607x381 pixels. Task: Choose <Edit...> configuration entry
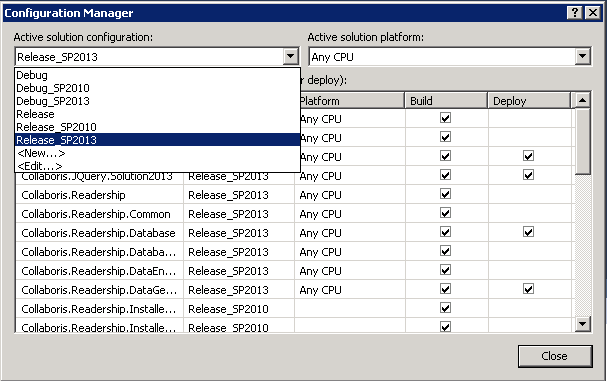pos(157,166)
